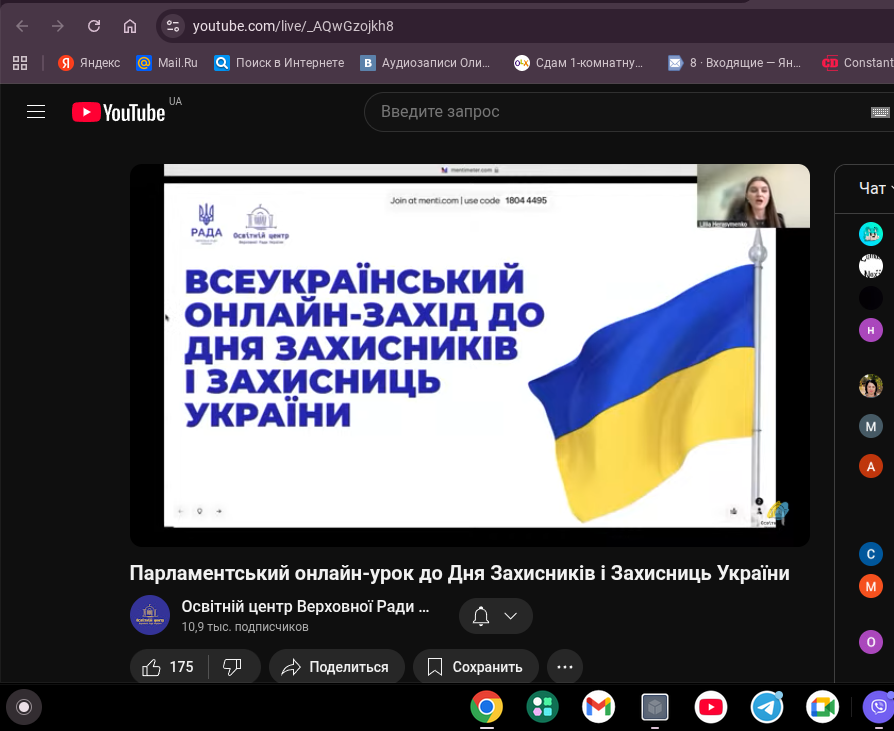
Task: Open the three-dot more actions menu
Action: coord(565,667)
